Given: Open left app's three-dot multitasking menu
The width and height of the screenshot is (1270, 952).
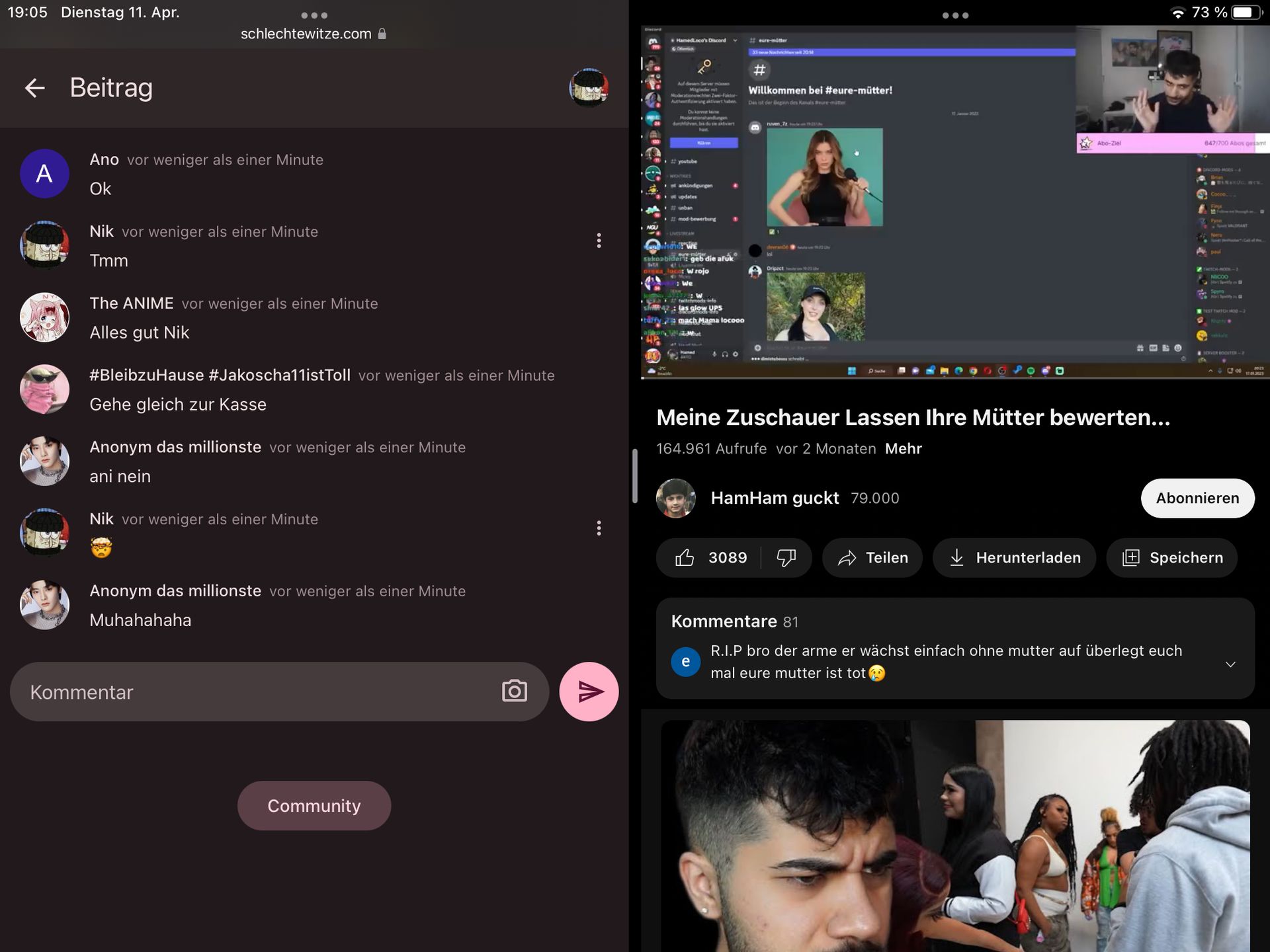Looking at the screenshot, I should coord(314,15).
